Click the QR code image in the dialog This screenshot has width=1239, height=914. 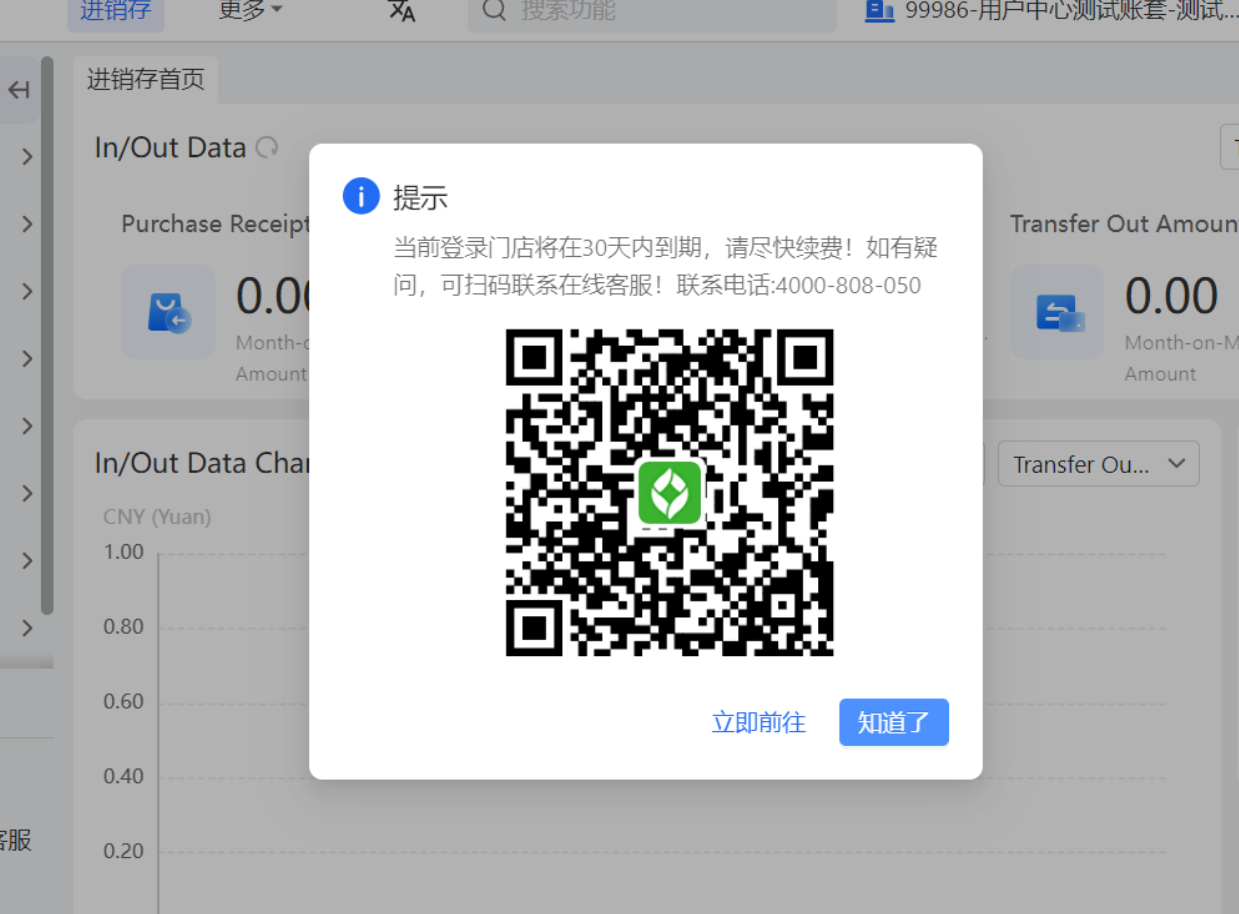pyautogui.click(x=669, y=492)
